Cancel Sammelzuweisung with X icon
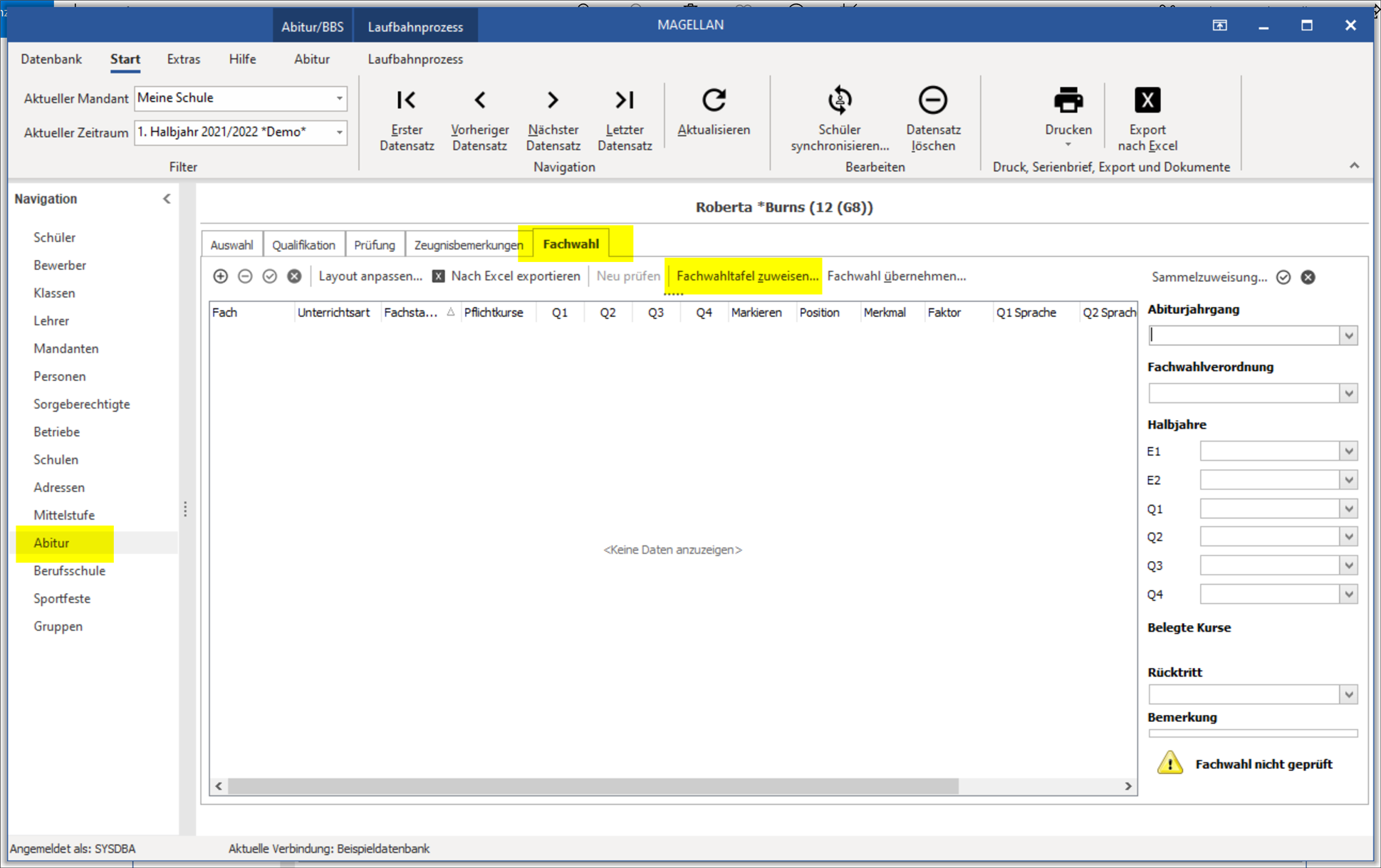The height and width of the screenshot is (868, 1381). point(1308,277)
